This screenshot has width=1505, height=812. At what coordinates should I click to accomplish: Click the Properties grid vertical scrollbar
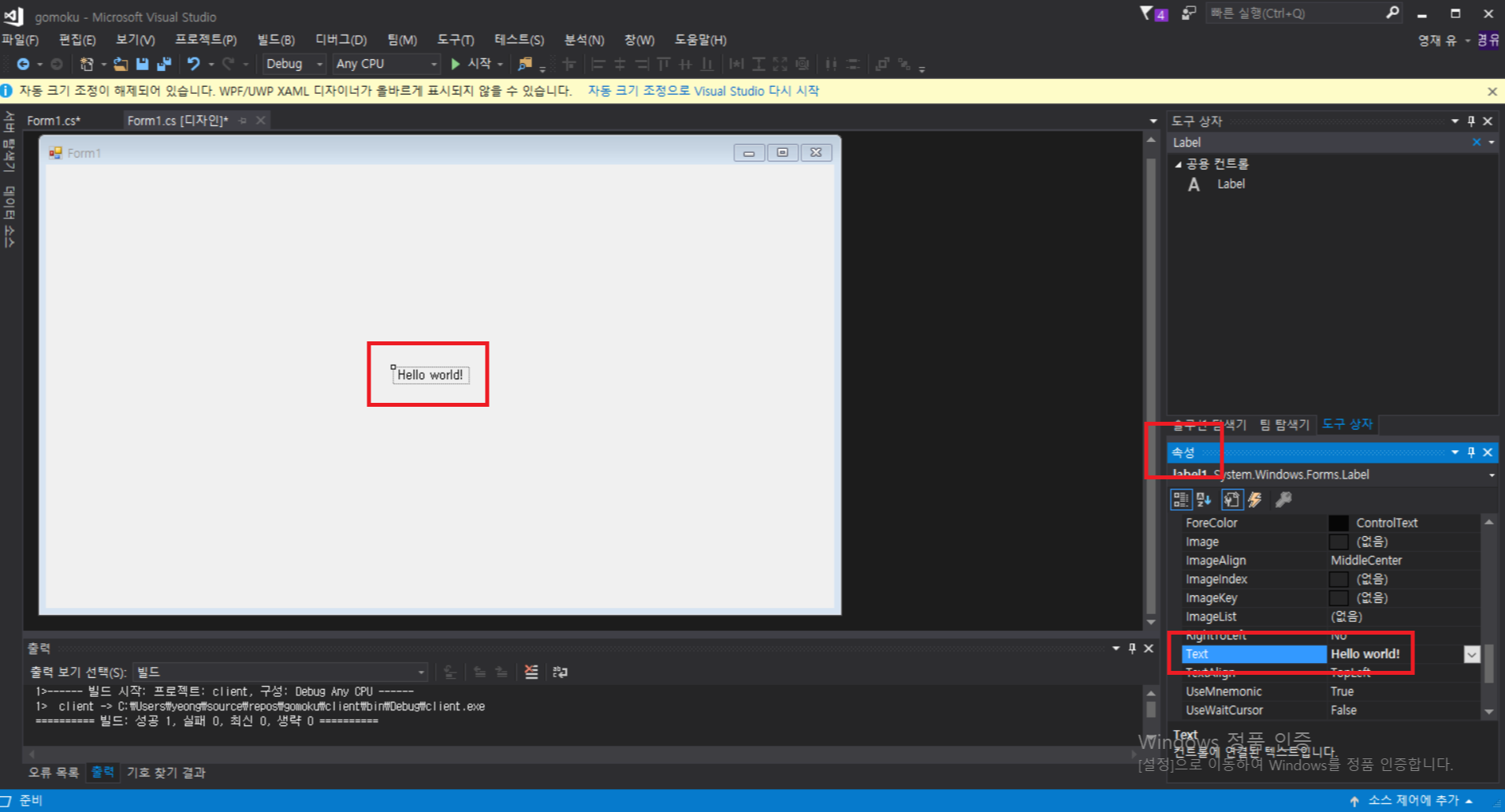coord(1489,616)
